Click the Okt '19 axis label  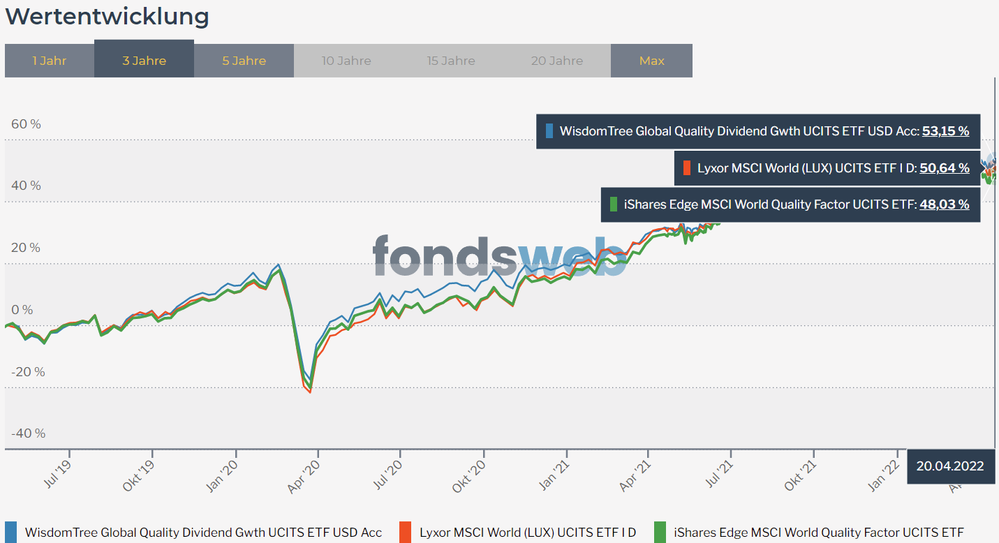[x=138, y=476]
